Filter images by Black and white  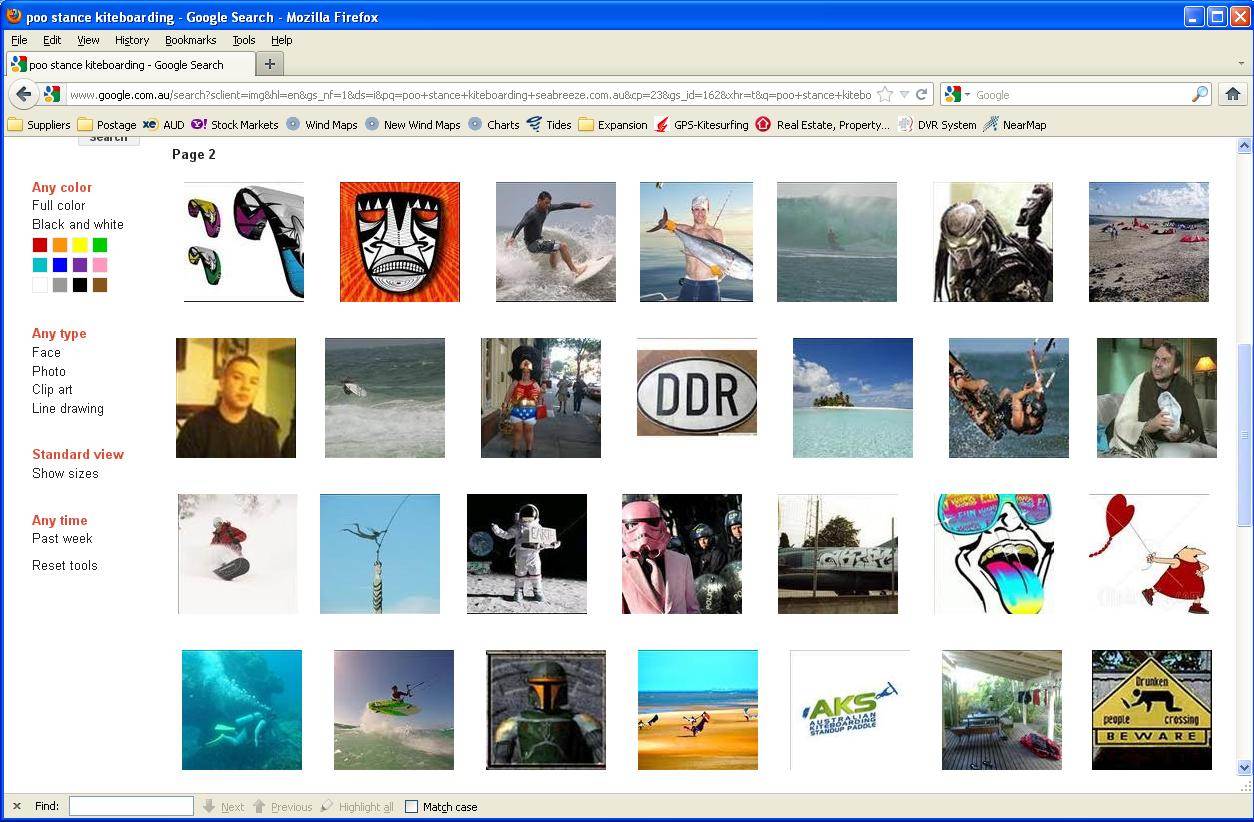77,224
